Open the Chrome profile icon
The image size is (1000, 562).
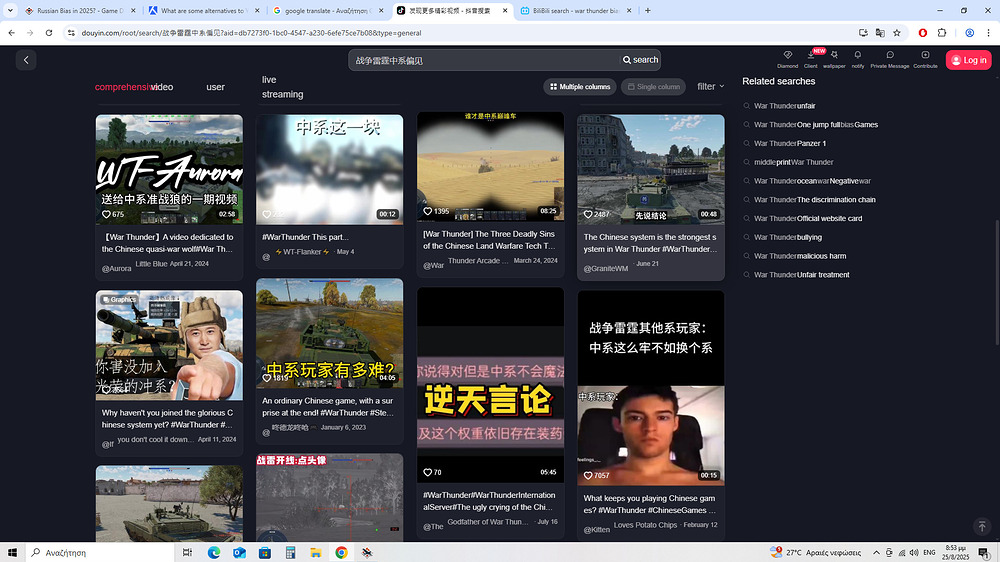[969, 33]
